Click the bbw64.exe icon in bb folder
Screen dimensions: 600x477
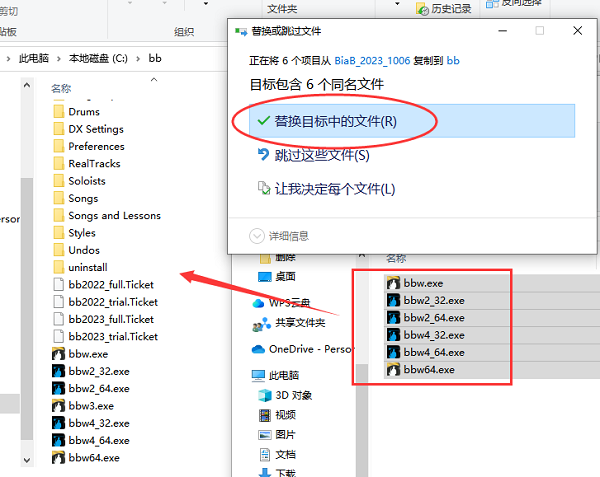pos(59,458)
